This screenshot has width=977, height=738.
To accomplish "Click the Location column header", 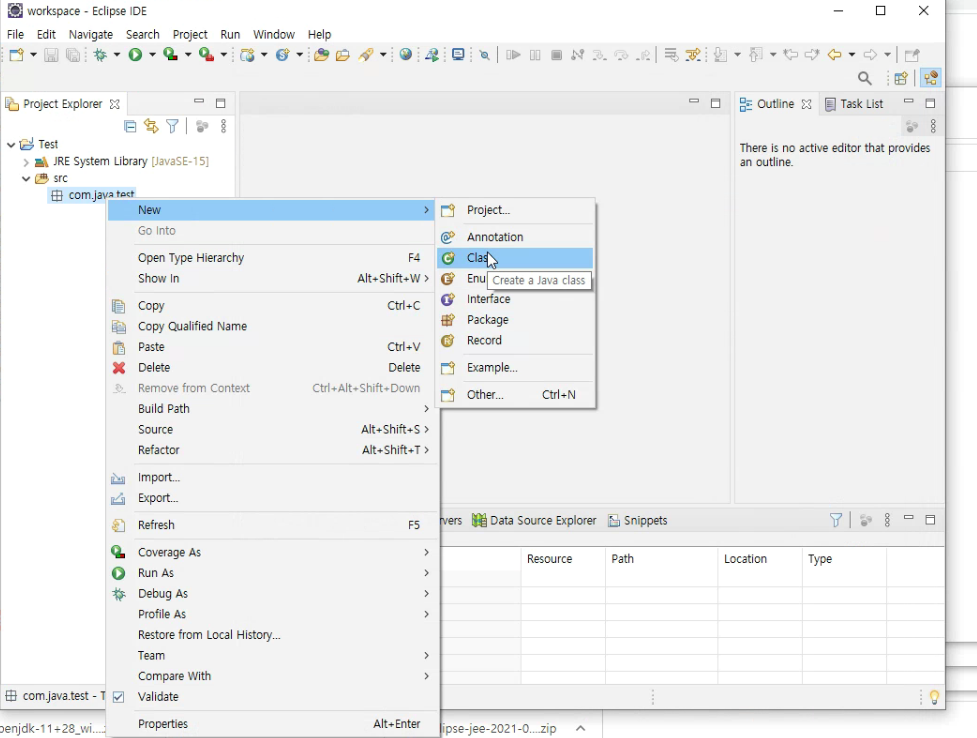I will (x=760, y=559).
